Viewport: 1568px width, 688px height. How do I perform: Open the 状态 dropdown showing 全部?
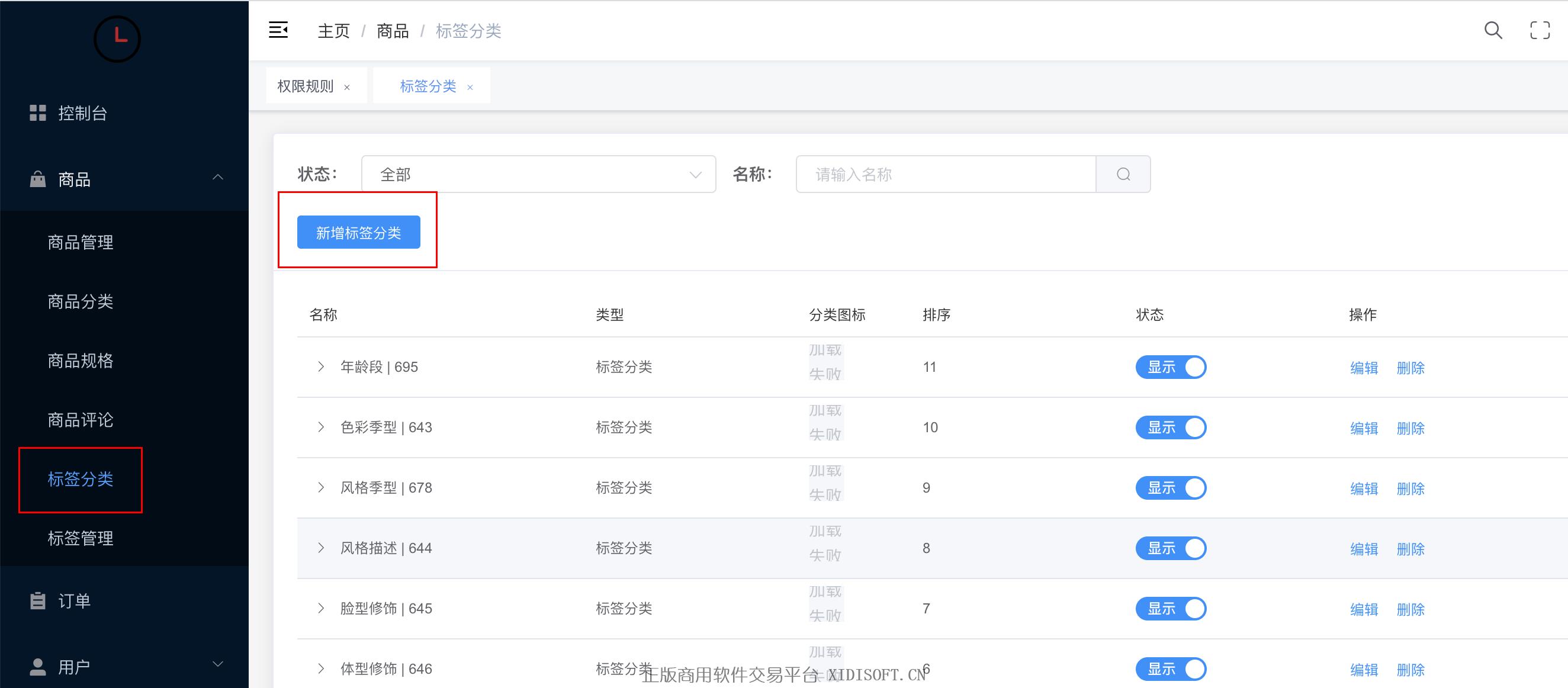pos(539,174)
